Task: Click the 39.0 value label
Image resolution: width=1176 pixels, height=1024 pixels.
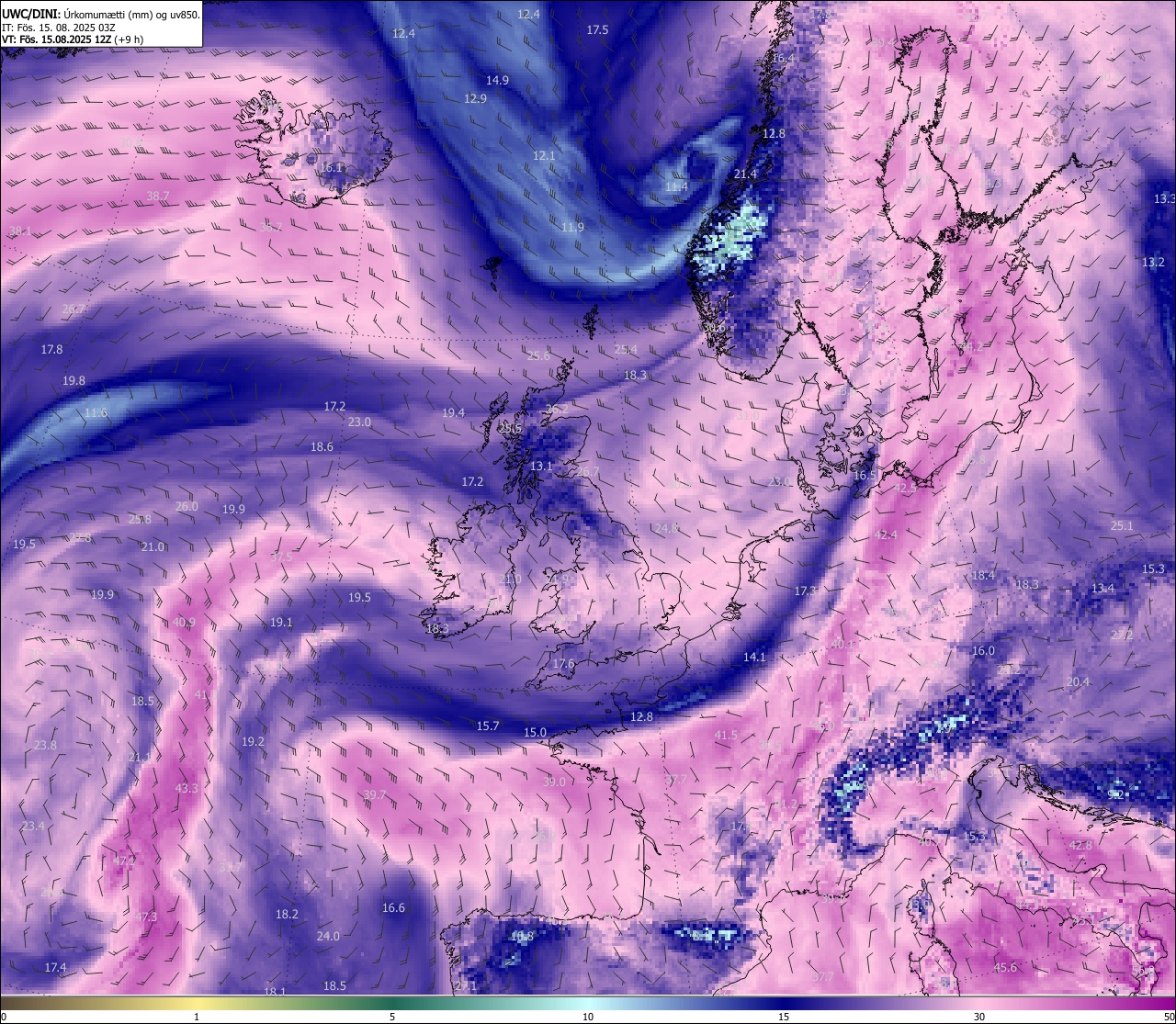Action: 554,782
